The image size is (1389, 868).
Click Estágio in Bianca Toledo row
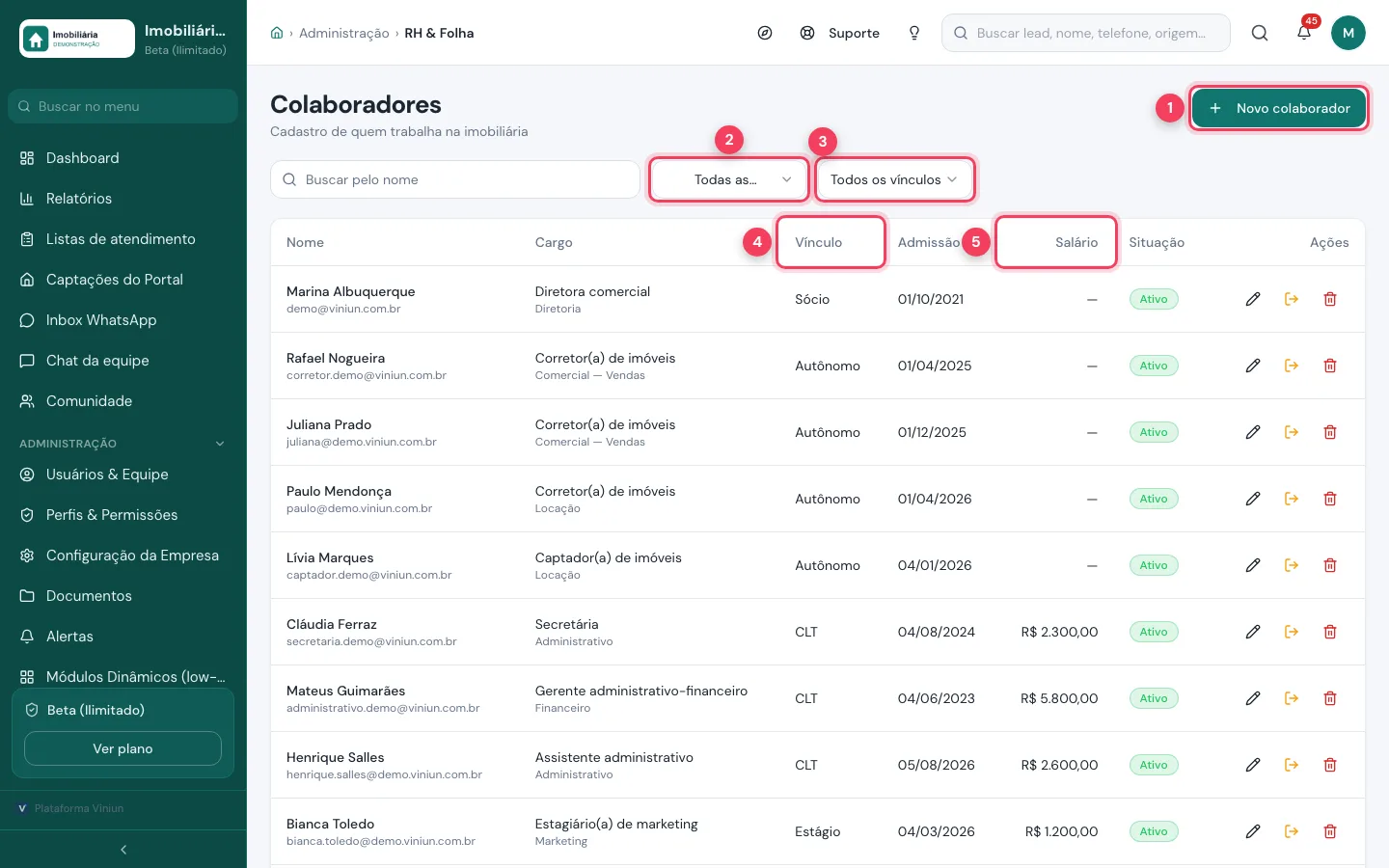point(818,831)
